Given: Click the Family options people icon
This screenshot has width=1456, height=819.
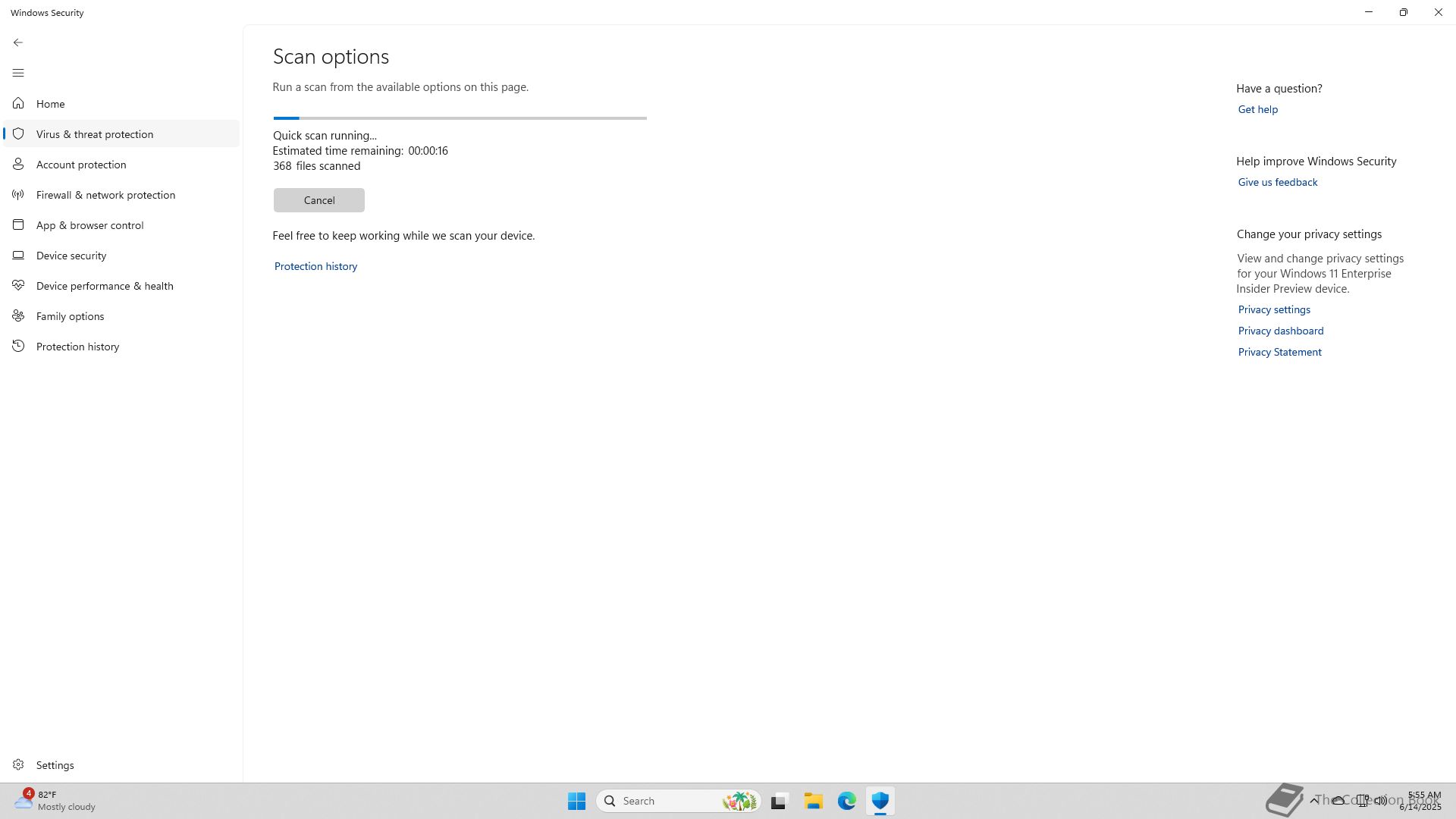Looking at the screenshot, I should (x=18, y=316).
